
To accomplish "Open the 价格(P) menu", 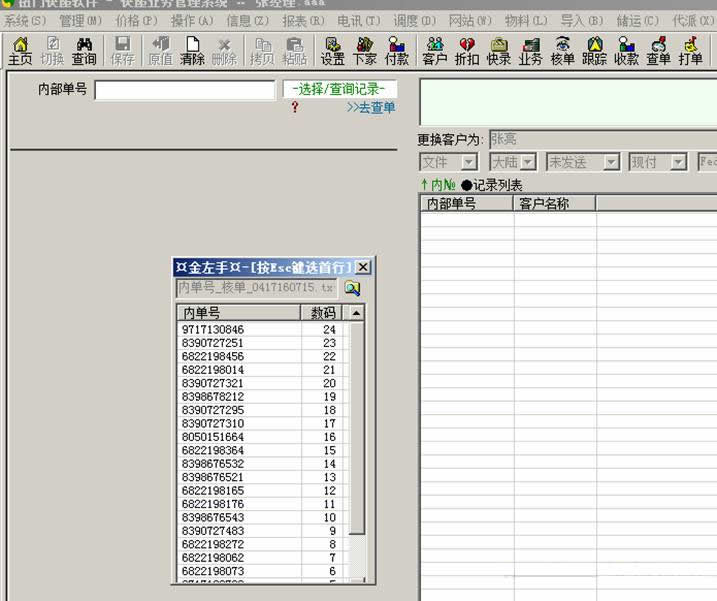I will coord(136,21).
